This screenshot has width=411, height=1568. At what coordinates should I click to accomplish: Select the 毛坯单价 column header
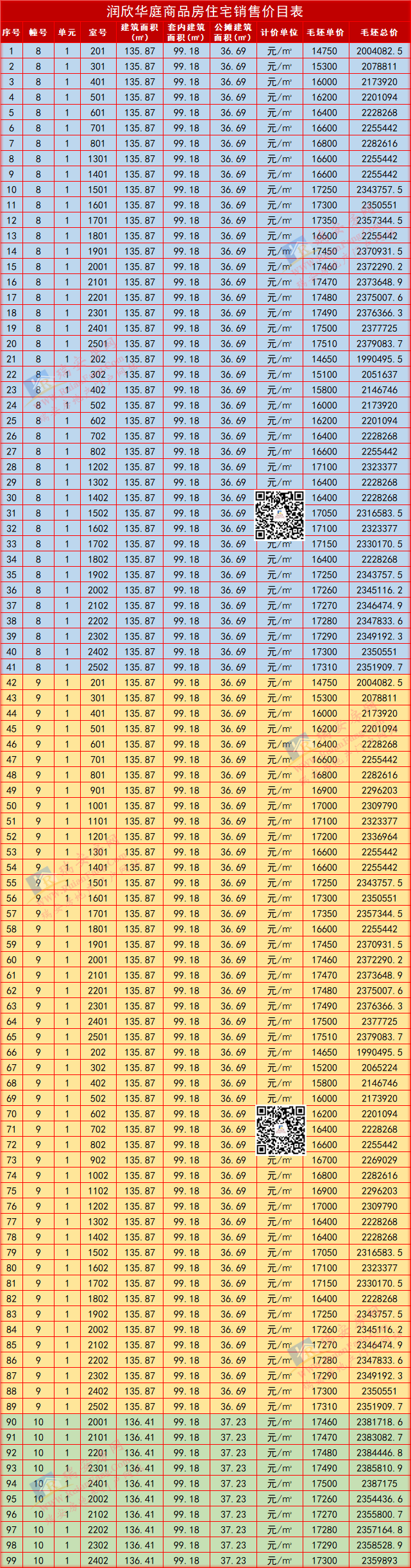(325, 33)
